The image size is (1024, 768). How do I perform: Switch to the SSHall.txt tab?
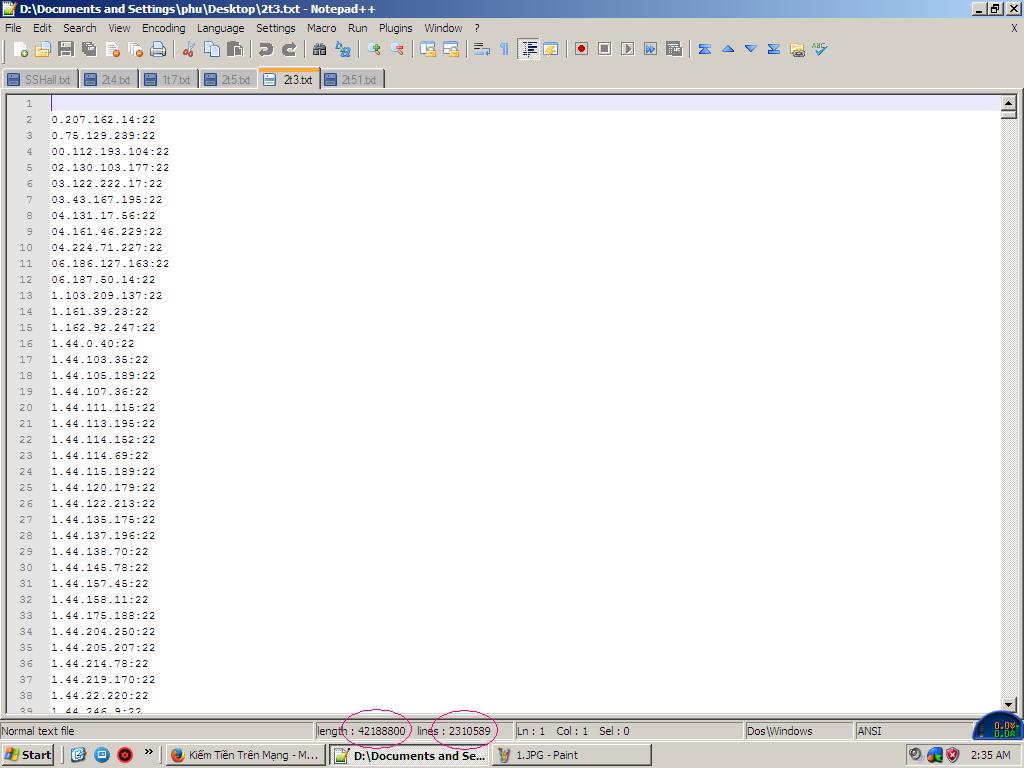40,79
